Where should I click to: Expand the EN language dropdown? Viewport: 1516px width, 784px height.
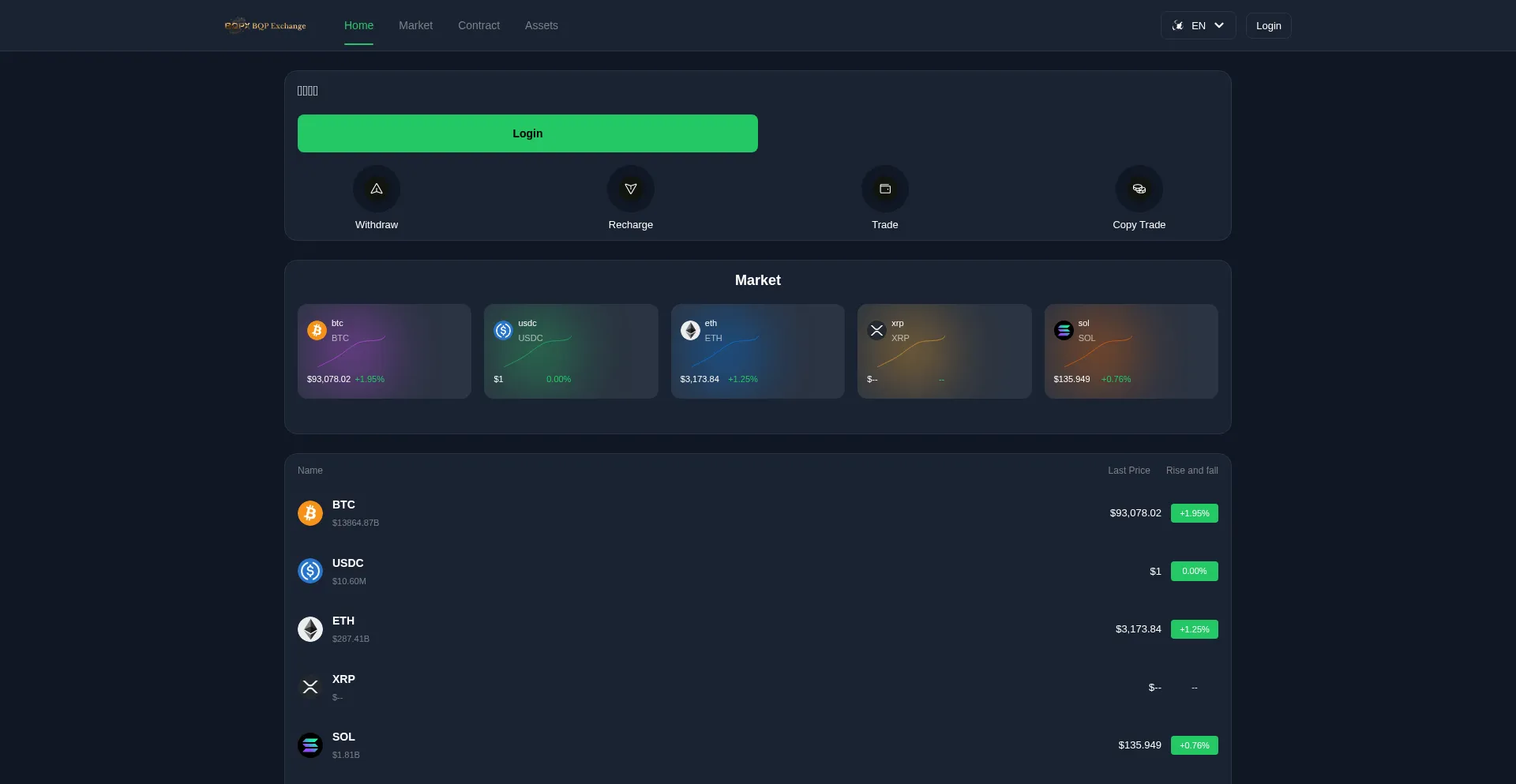click(x=1198, y=25)
